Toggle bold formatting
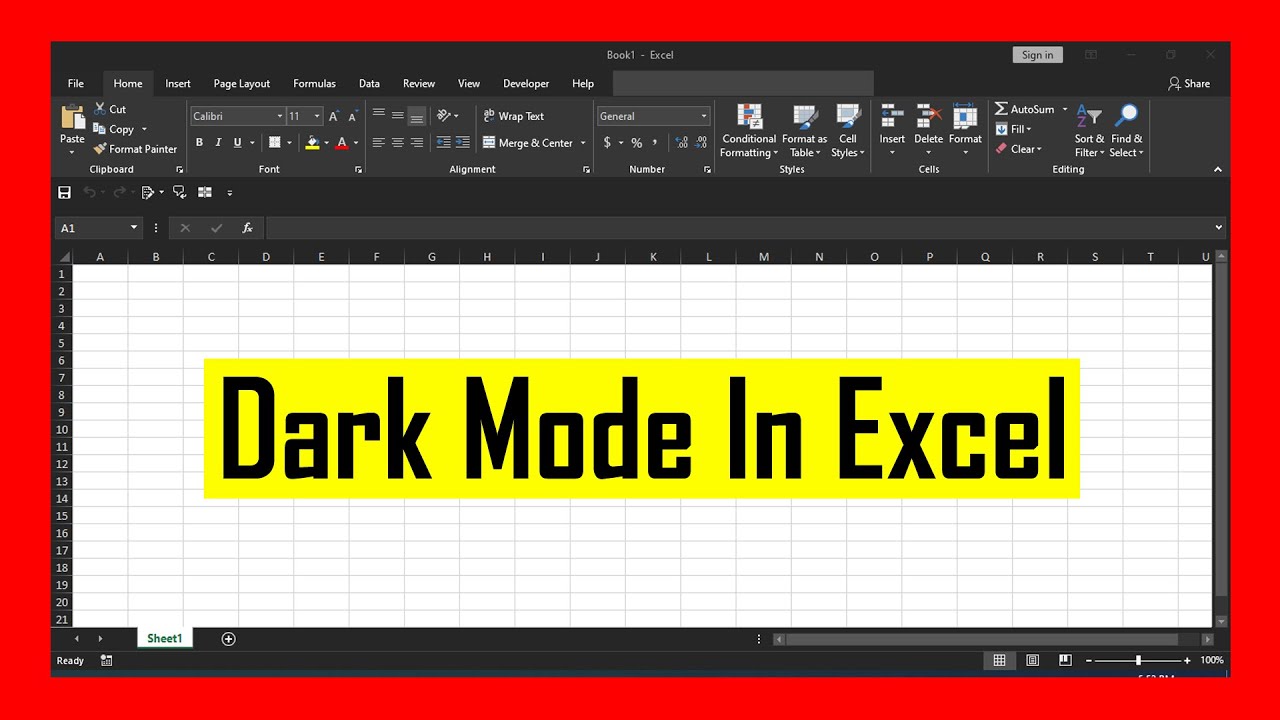1280x720 pixels. point(199,143)
